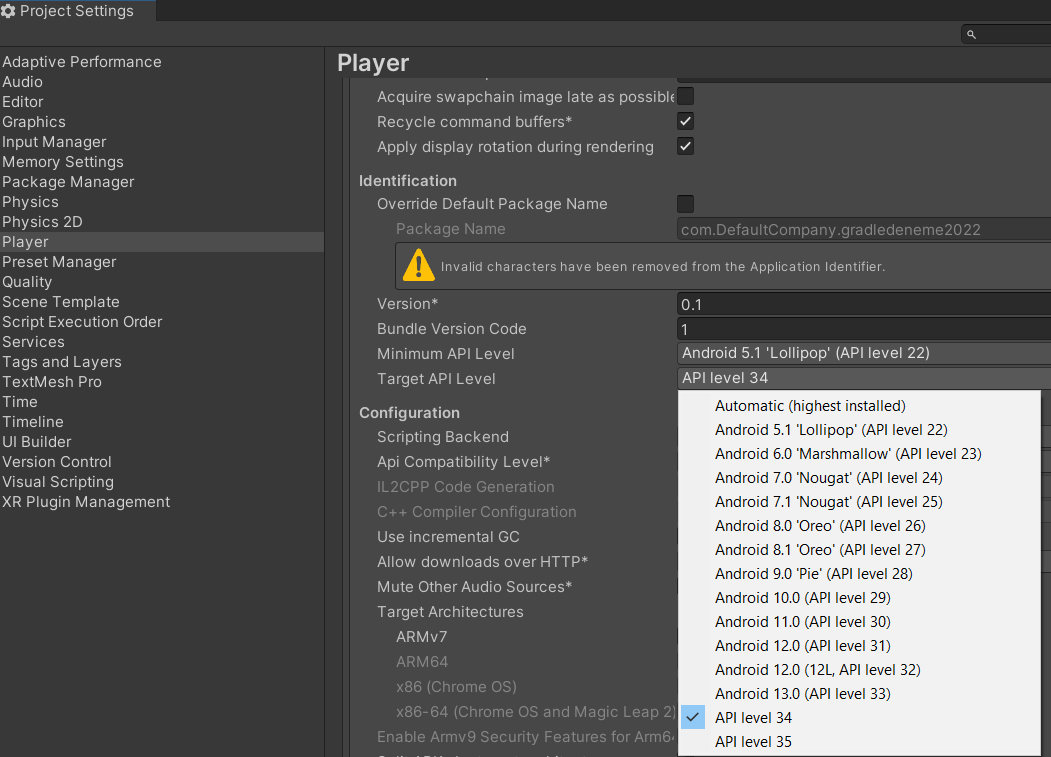Uncheck Apply display rotation during rendering
The width and height of the screenshot is (1051, 757).
tap(686, 147)
